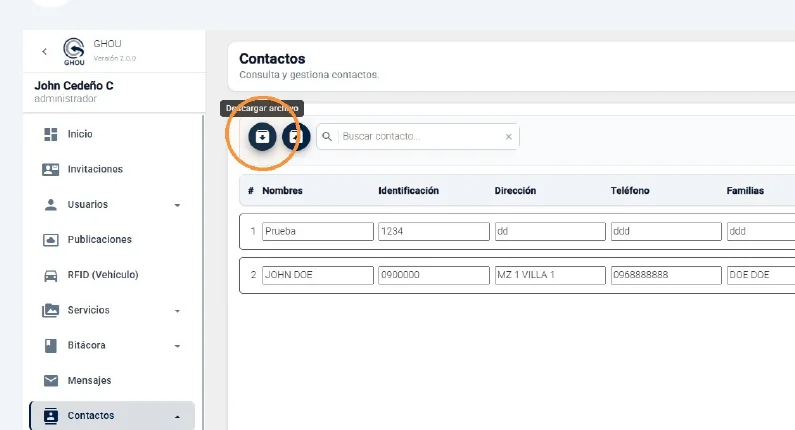Click the administrador role label
The image size is (795, 430).
(65, 99)
